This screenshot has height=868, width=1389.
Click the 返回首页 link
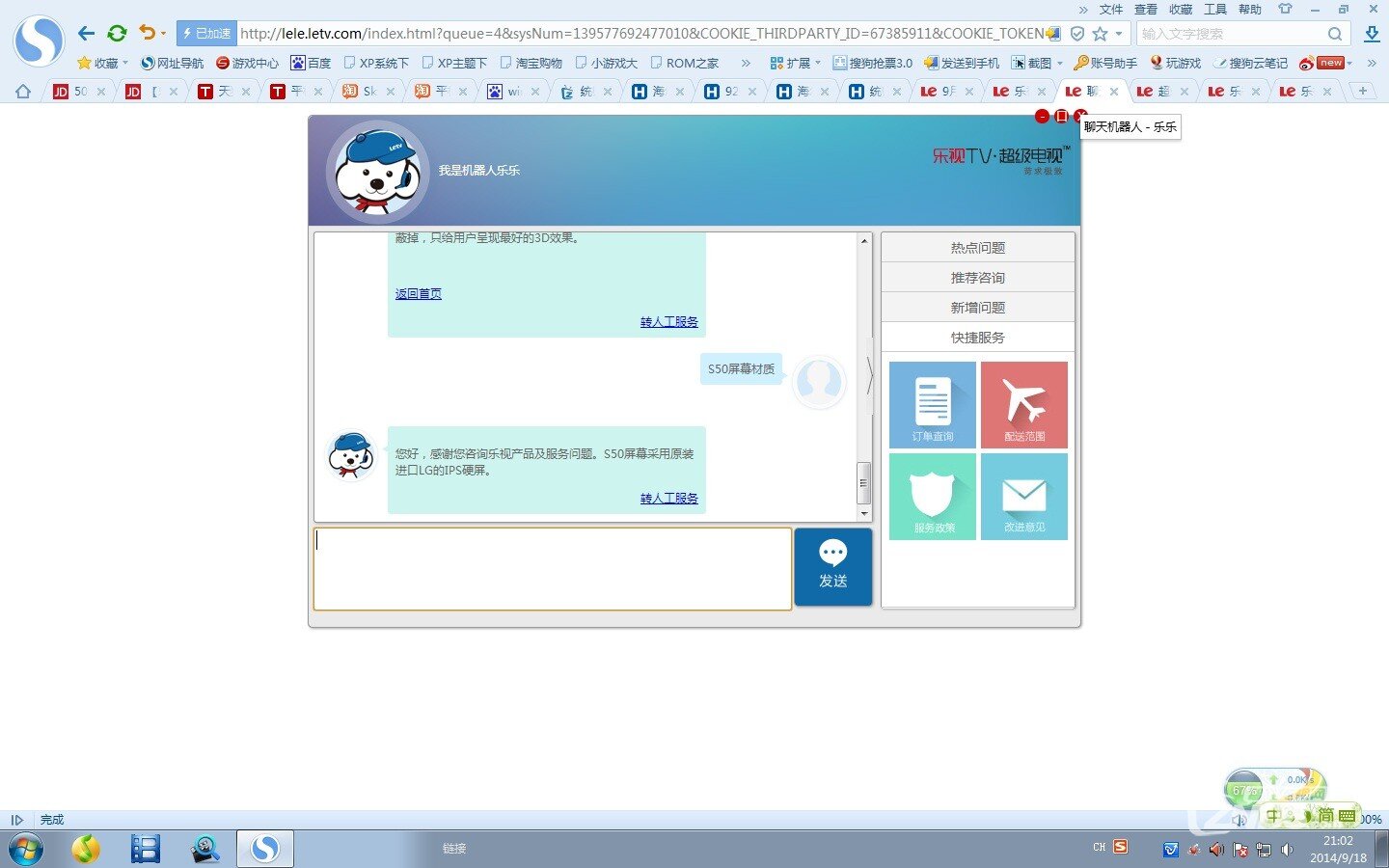(x=419, y=294)
